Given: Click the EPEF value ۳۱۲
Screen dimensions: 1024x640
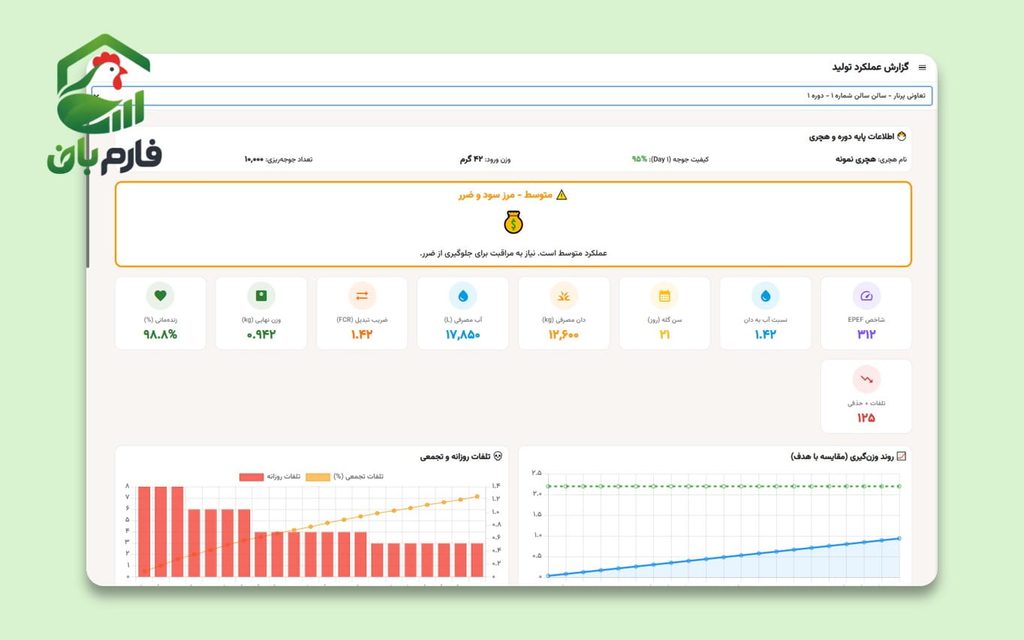Looking at the screenshot, I should (x=866, y=334).
